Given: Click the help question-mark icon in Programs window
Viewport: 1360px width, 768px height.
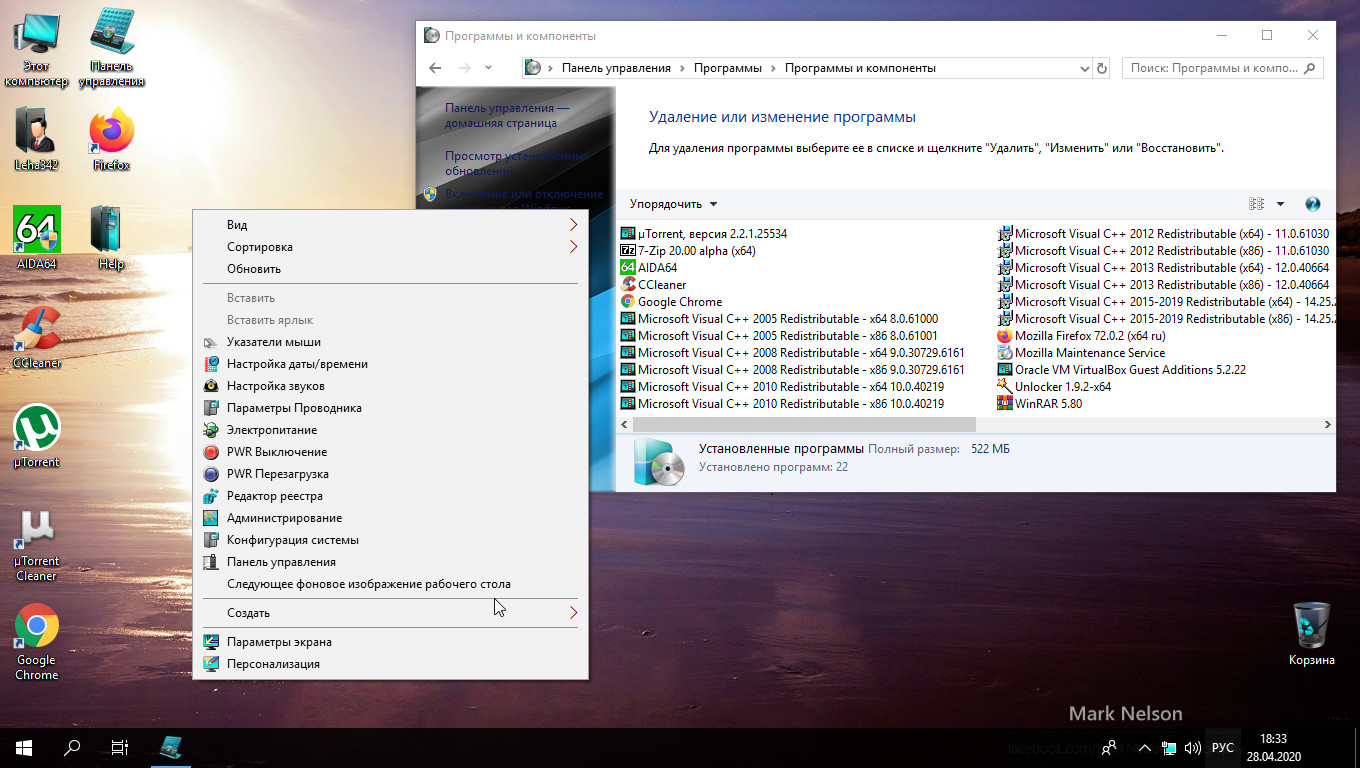Looking at the screenshot, I should tap(1313, 204).
